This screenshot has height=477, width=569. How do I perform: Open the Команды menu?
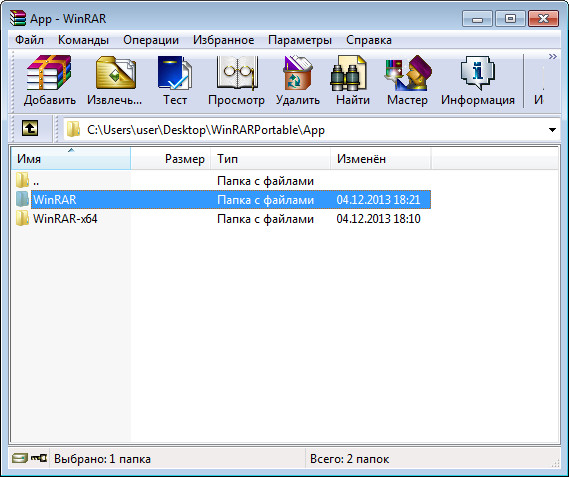83,40
